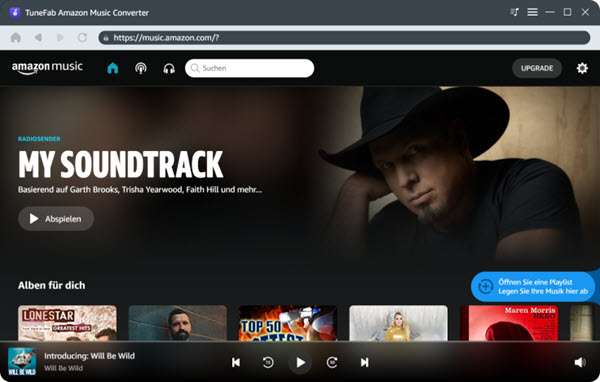
Task: Open the Maren Morris Hero album
Action: (509, 323)
